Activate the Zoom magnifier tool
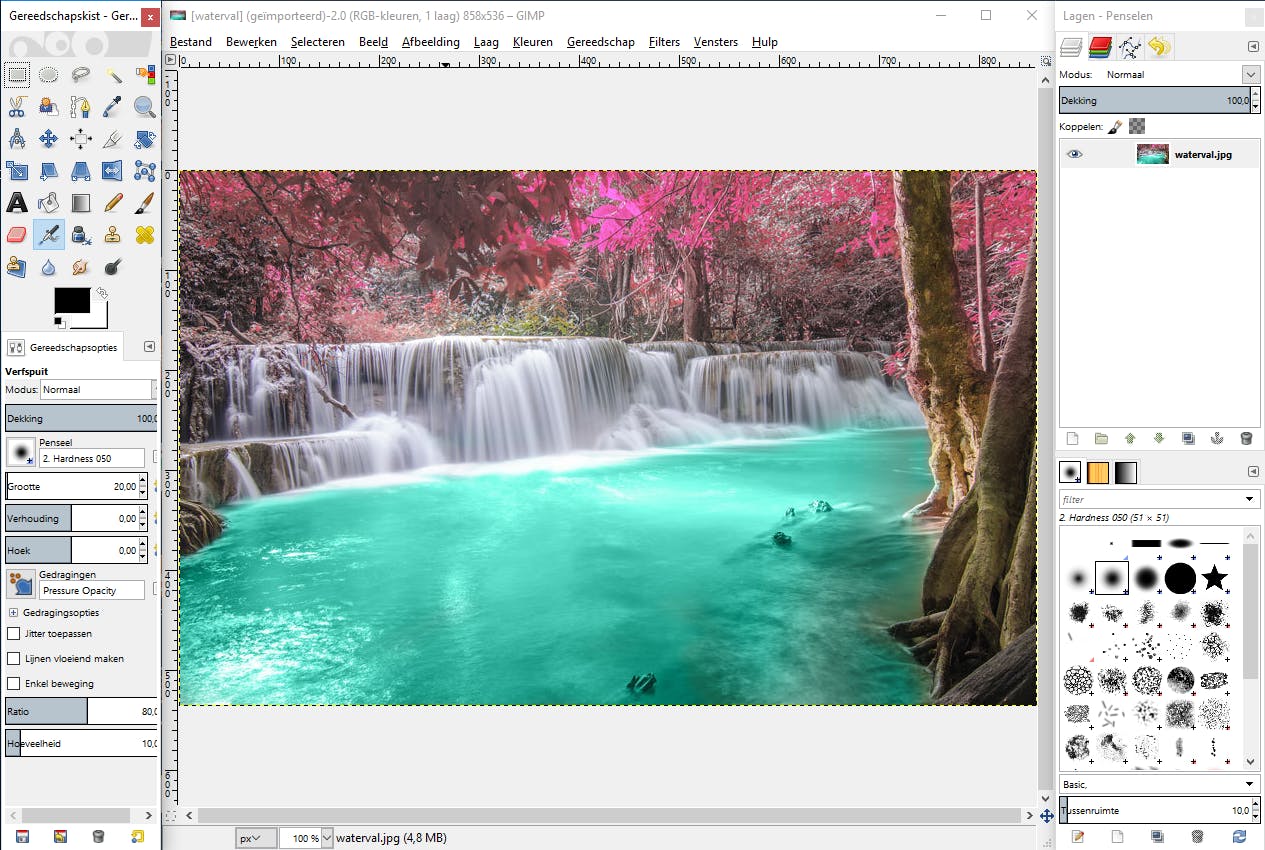 click(145, 106)
